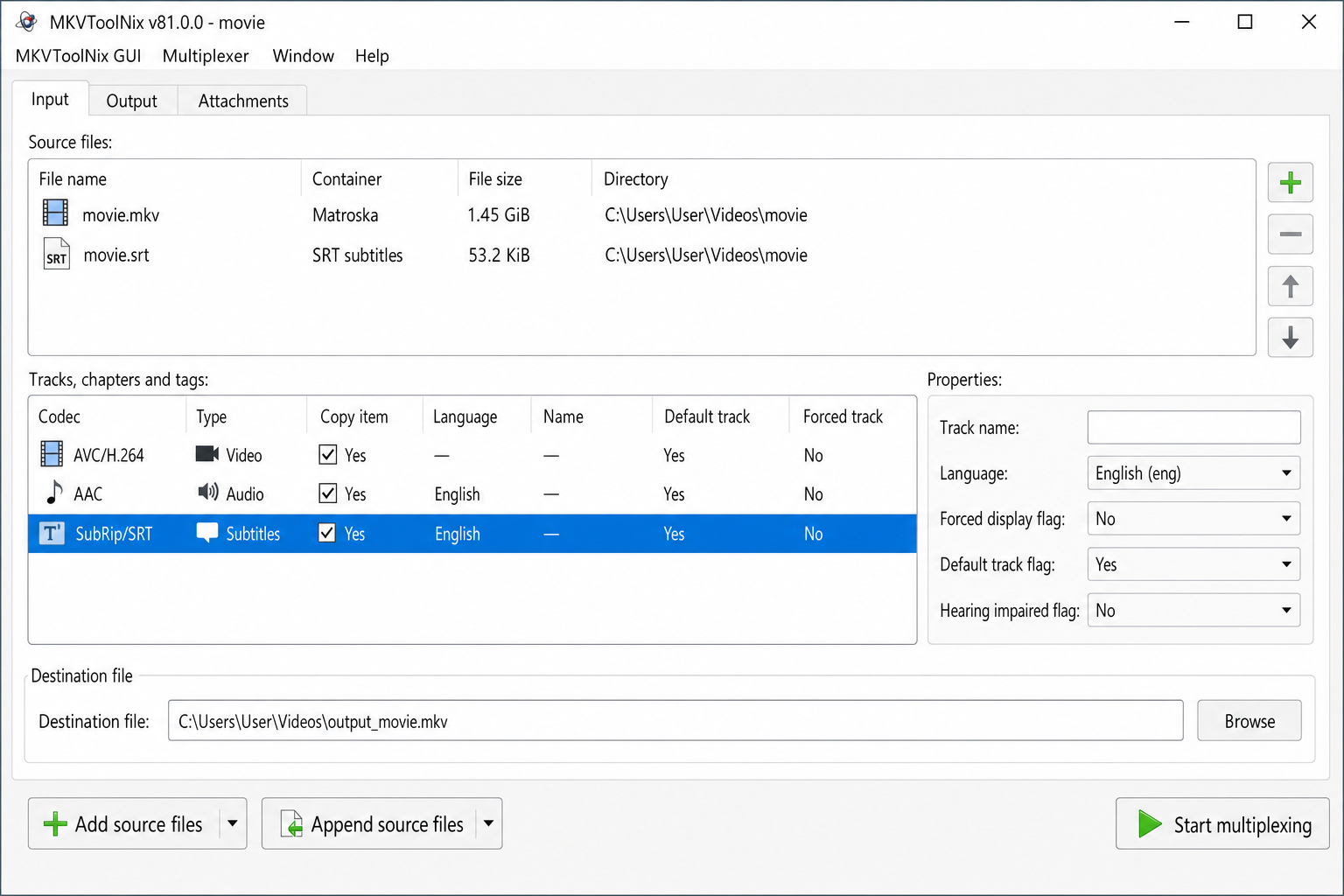Move source file down with arrow icon
This screenshot has width=1344, height=896.
pos(1290,338)
